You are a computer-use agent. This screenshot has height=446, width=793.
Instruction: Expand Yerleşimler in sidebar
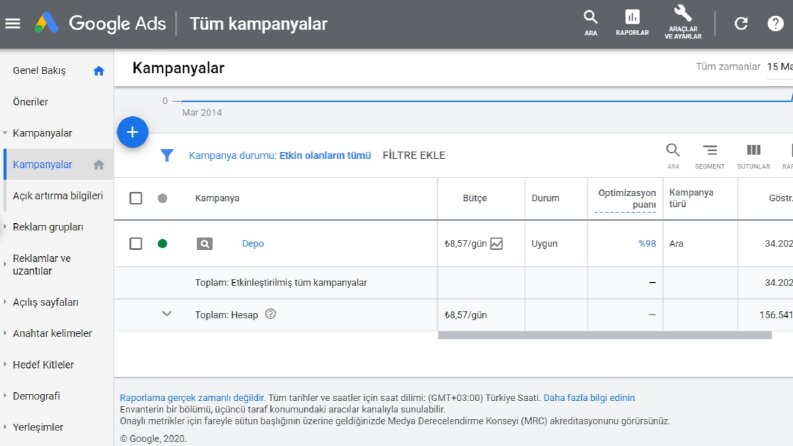[5, 427]
